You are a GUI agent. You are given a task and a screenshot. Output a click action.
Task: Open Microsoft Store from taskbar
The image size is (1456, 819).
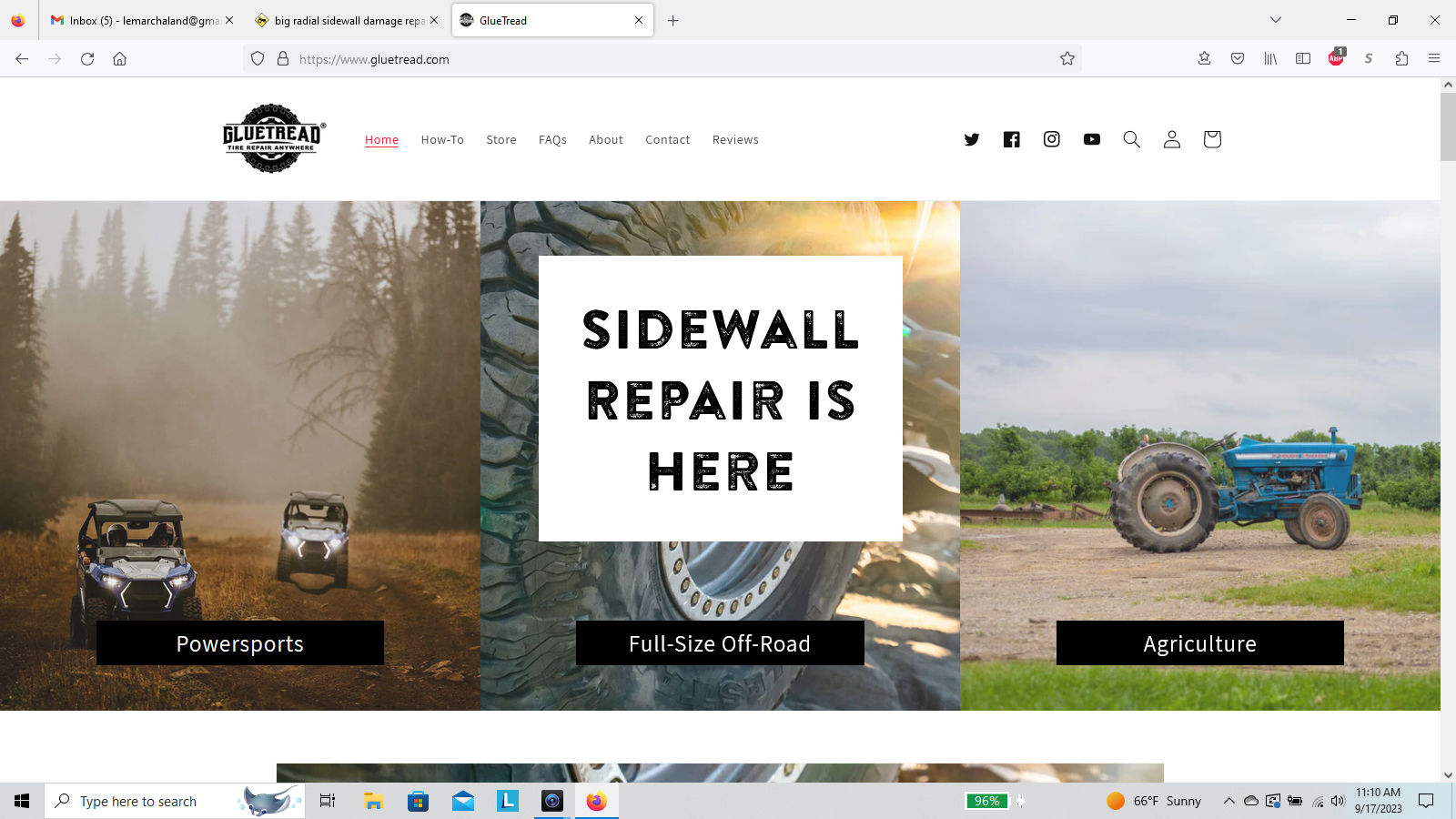(x=418, y=801)
